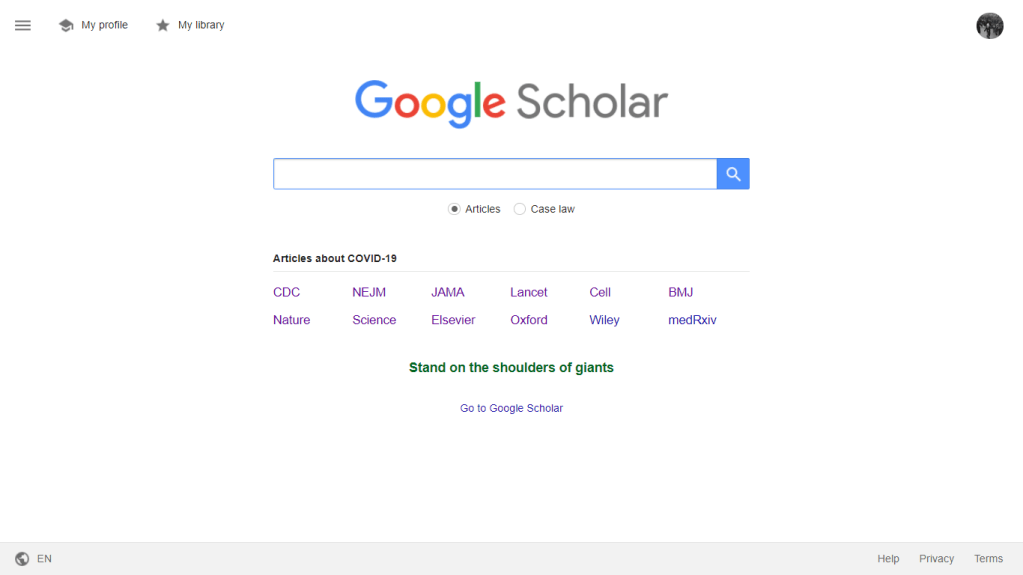The width and height of the screenshot is (1023, 575).
Task: Follow the Lancet link
Action: pos(528,292)
